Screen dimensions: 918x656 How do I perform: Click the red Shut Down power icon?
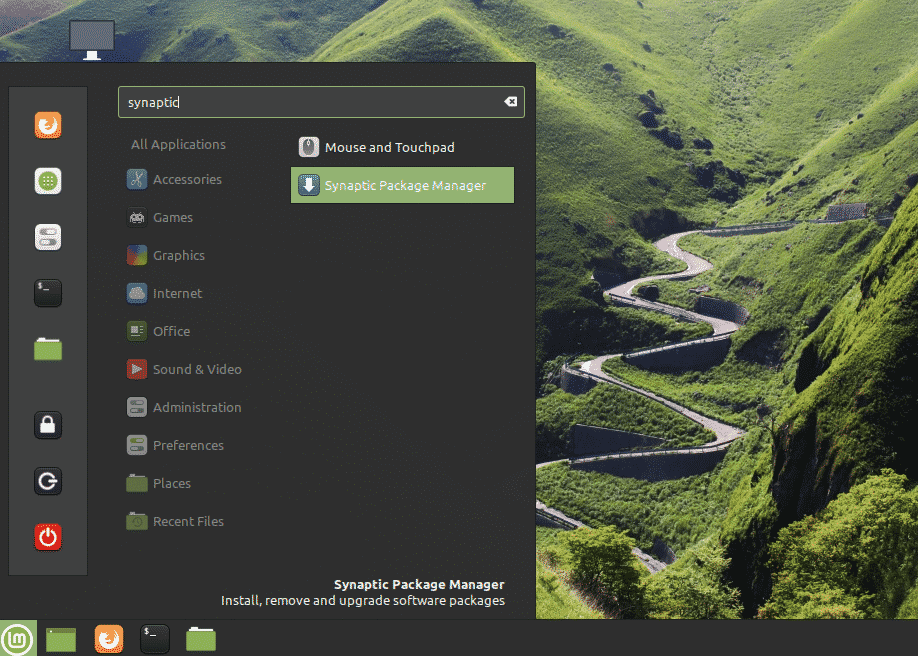point(48,537)
